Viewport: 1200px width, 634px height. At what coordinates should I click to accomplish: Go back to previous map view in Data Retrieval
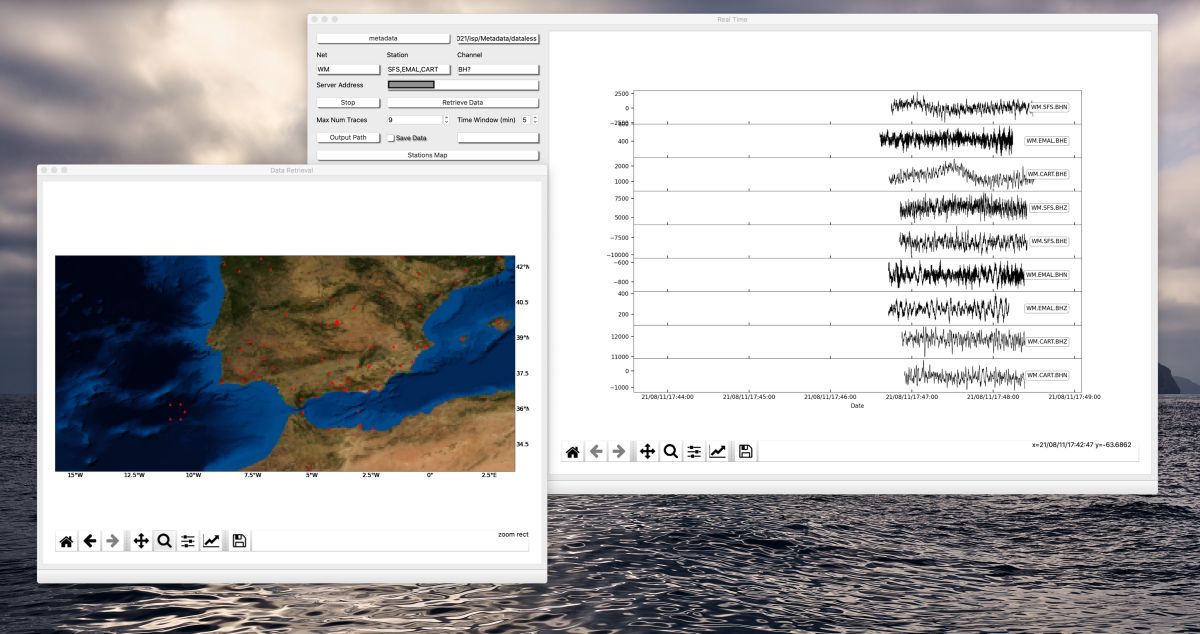point(90,541)
